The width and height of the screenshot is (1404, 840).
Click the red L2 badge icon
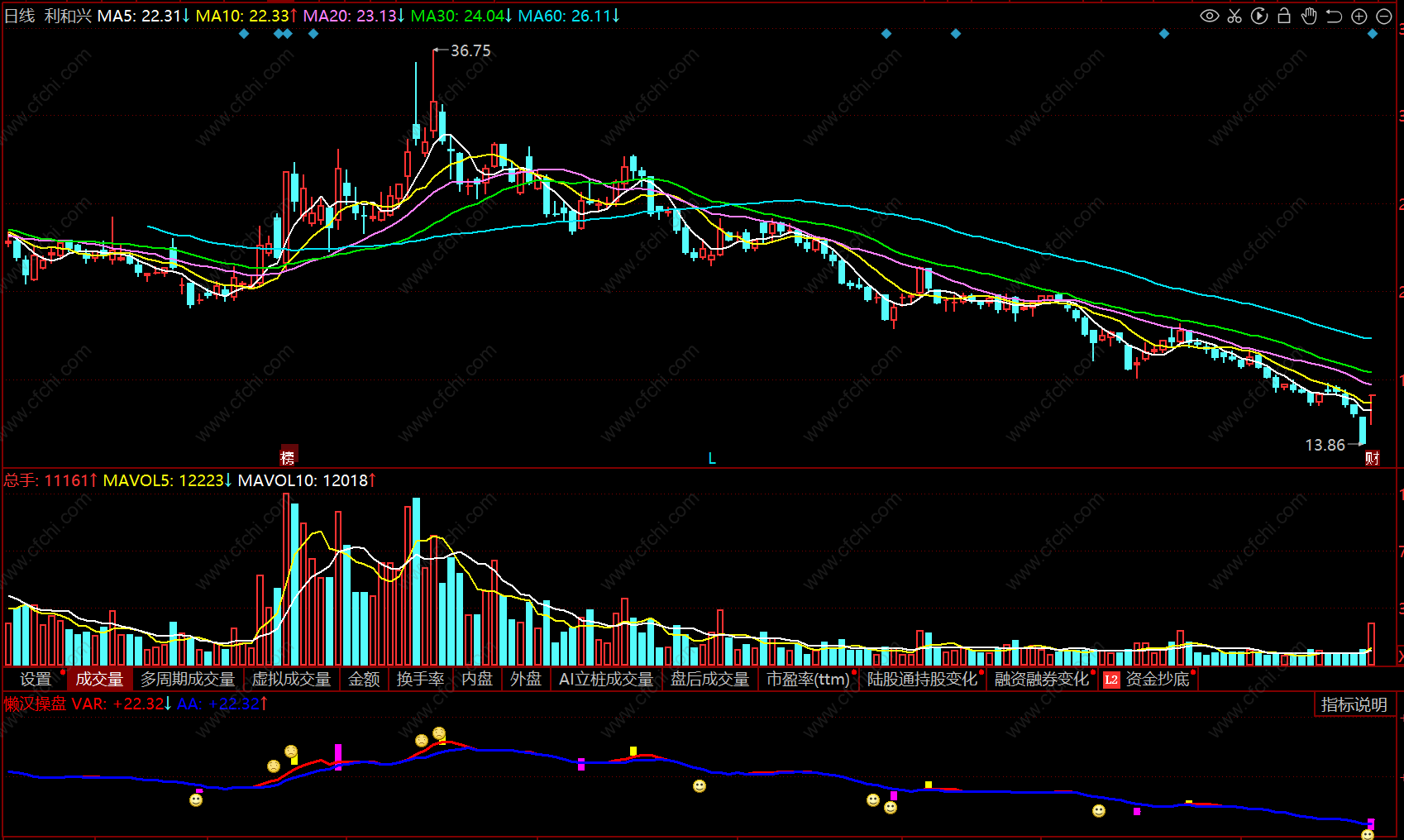pos(1111,680)
